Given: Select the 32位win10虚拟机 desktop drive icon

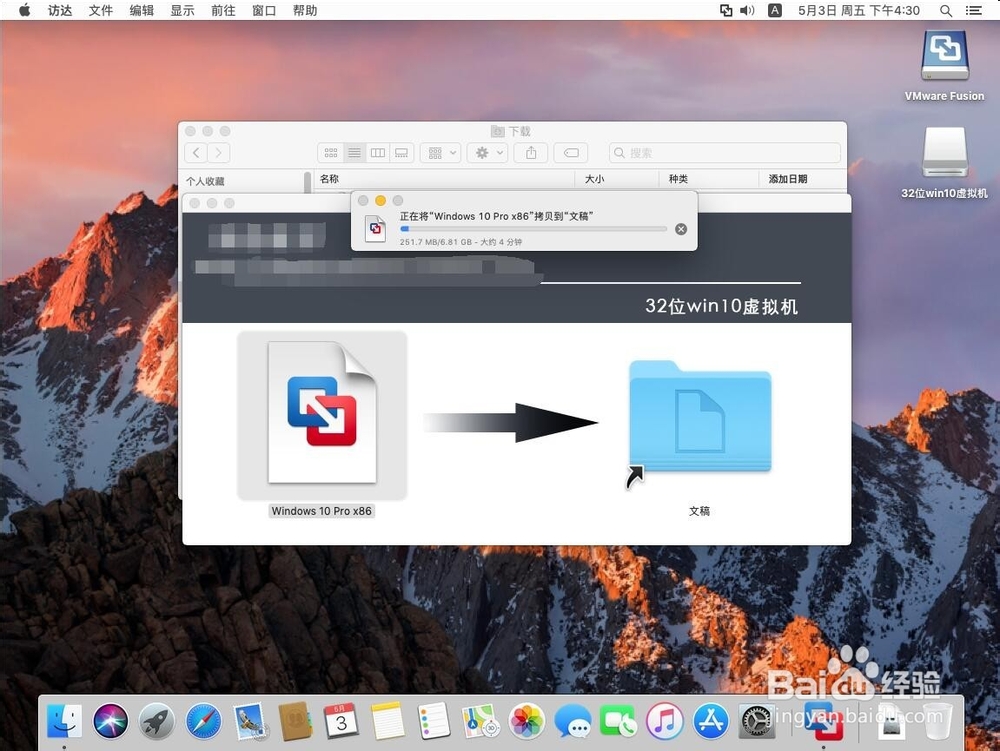Looking at the screenshot, I should (945, 152).
